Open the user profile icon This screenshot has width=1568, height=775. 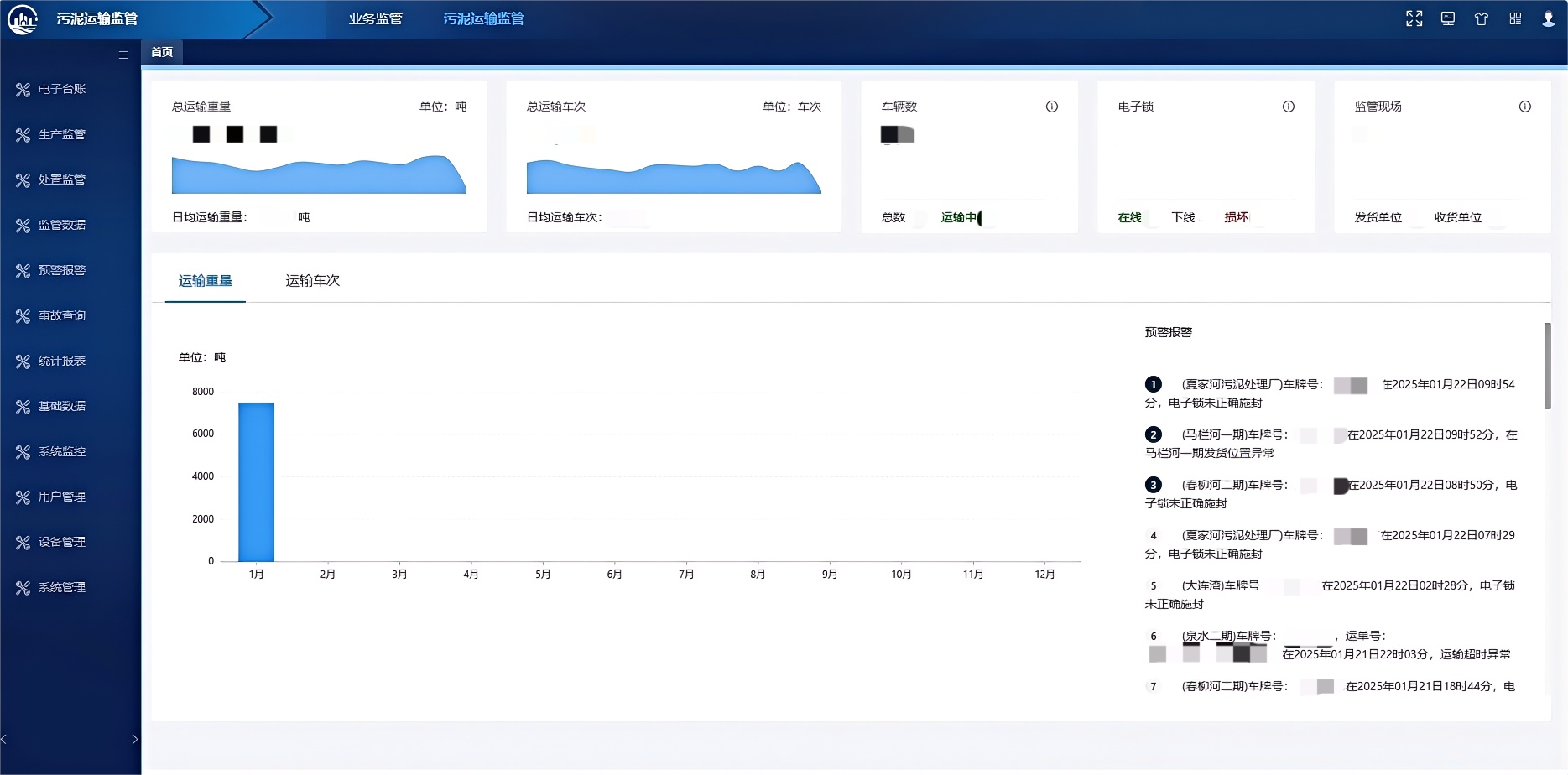pos(1548,18)
